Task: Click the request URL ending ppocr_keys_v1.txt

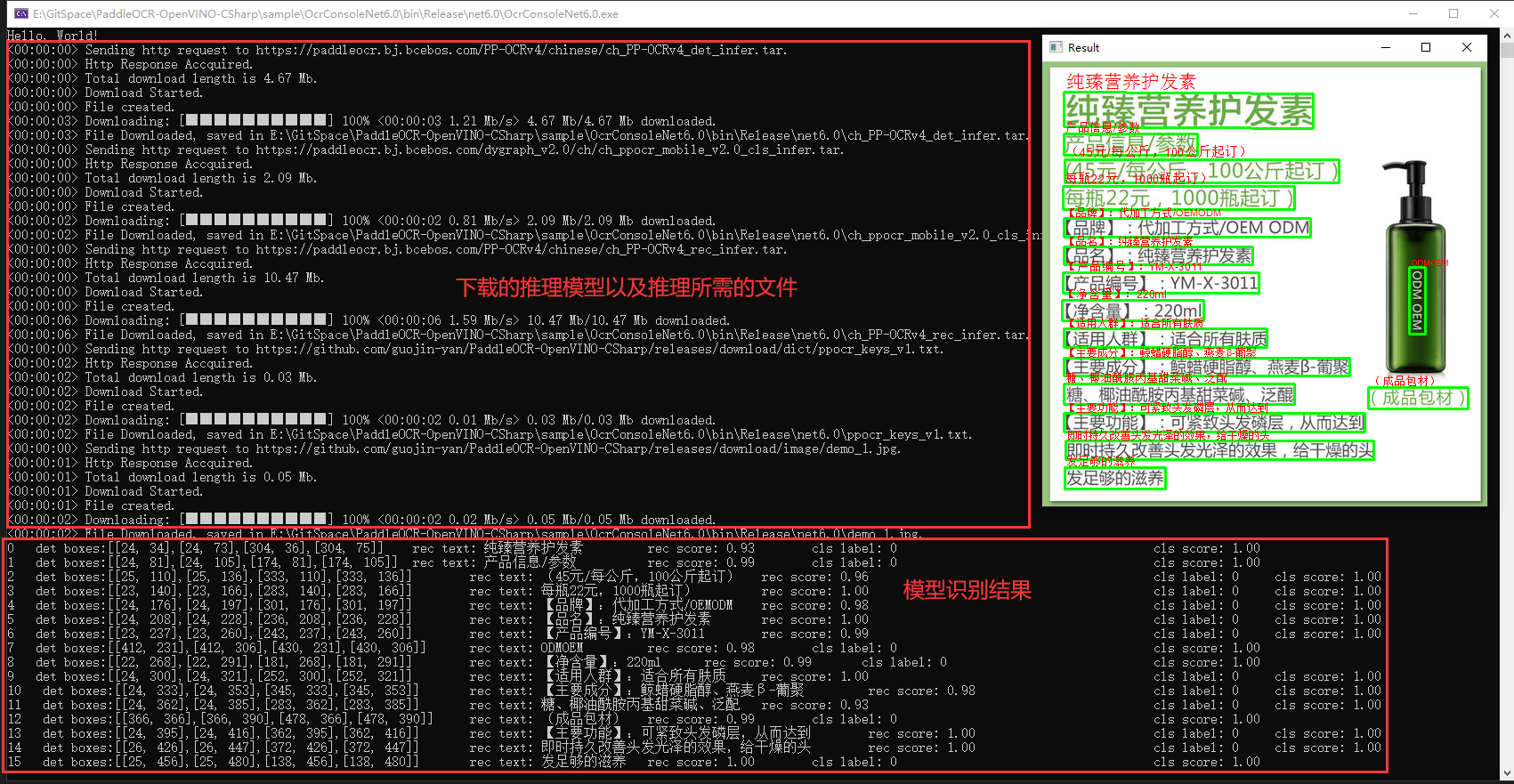Action: pos(600,349)
